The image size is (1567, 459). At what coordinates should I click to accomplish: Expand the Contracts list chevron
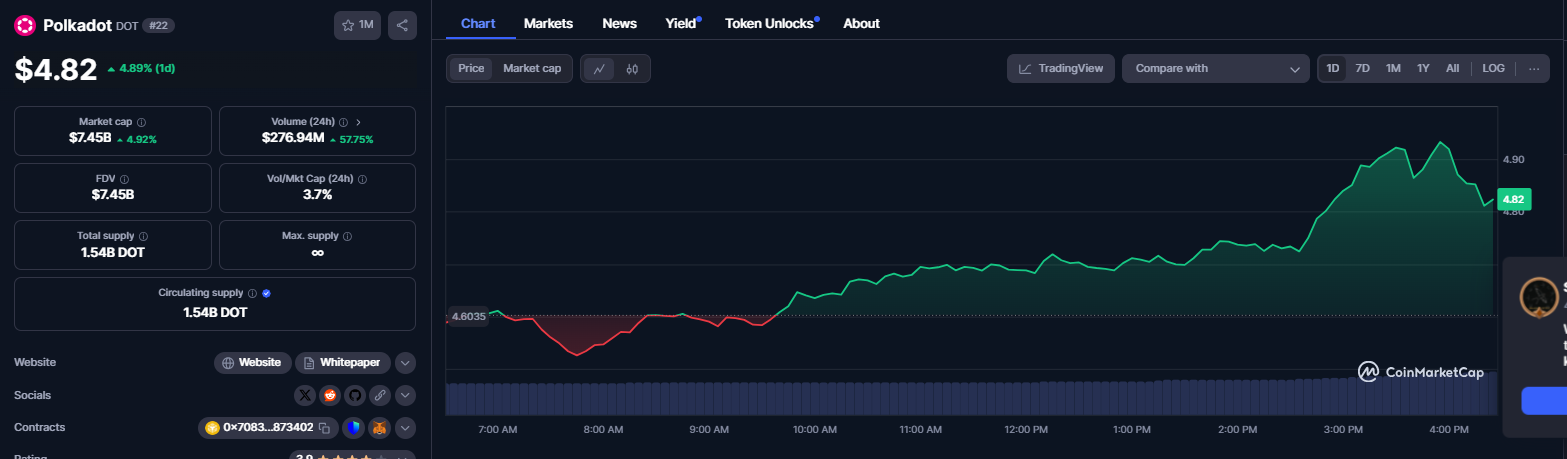click(x=405, y=428)
